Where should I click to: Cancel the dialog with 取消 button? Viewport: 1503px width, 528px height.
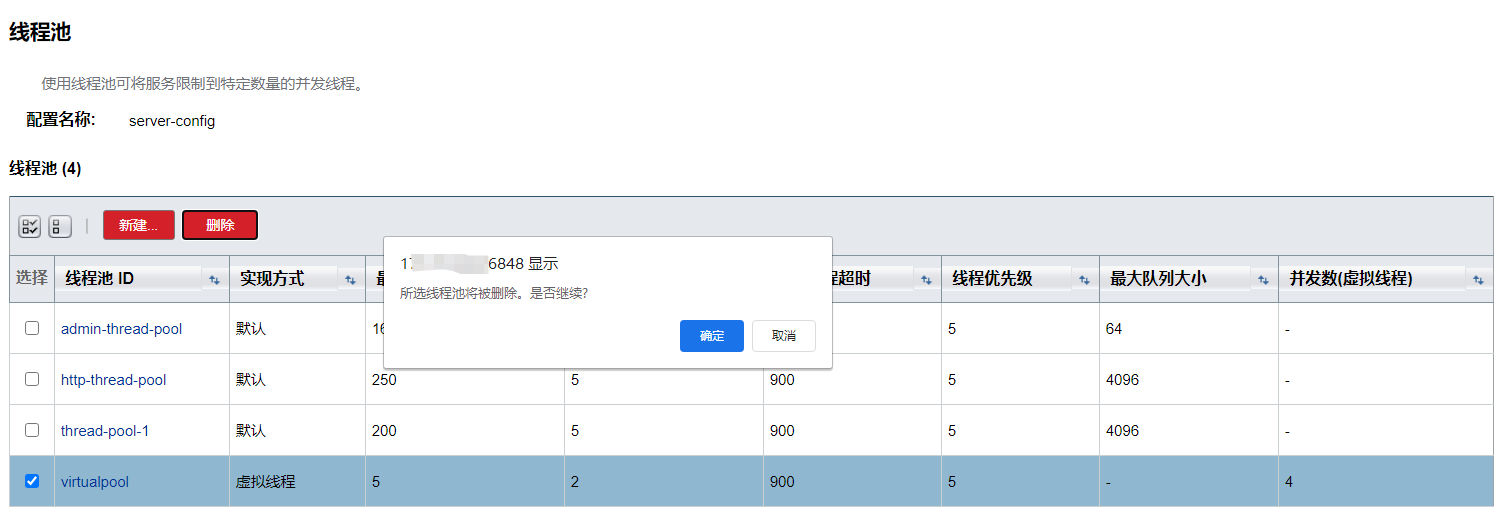coord(784,336)
